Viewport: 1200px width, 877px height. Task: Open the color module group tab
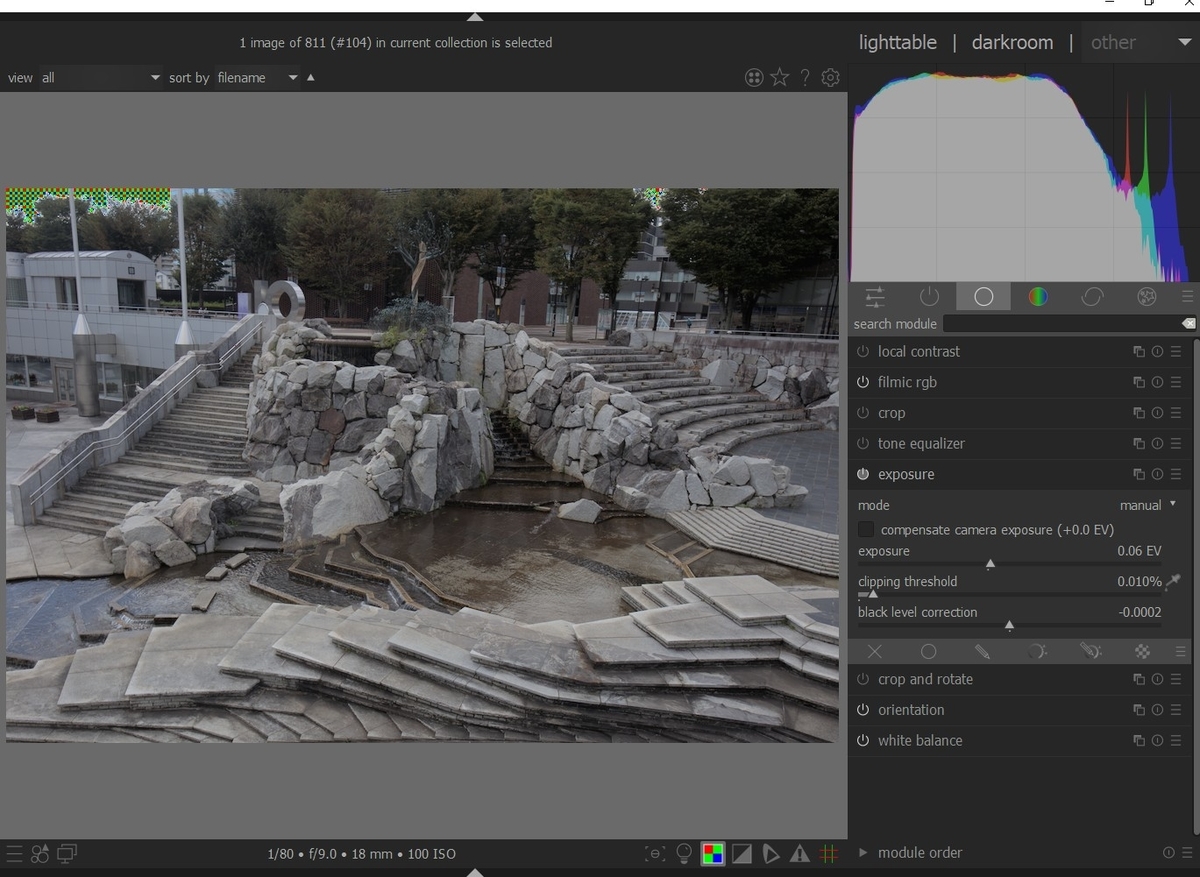coord(1038,296)
